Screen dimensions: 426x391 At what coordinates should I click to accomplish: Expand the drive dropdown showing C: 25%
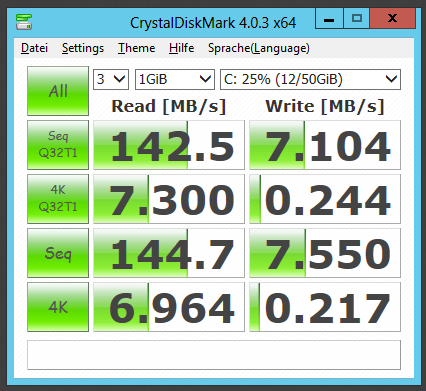click(310, 79)
